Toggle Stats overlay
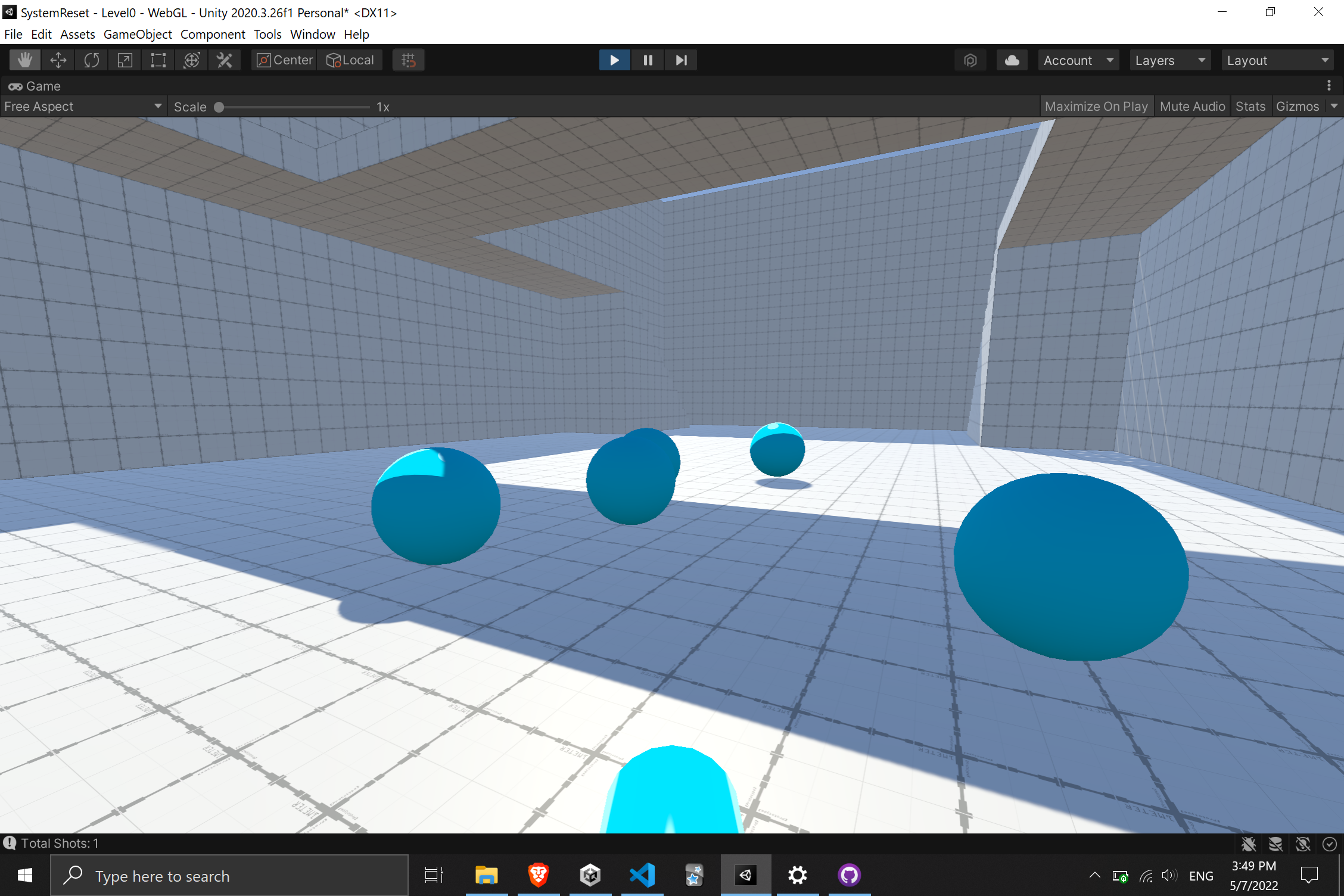The height and width of the screenshot is (896, 1344). click(1250, 107)
